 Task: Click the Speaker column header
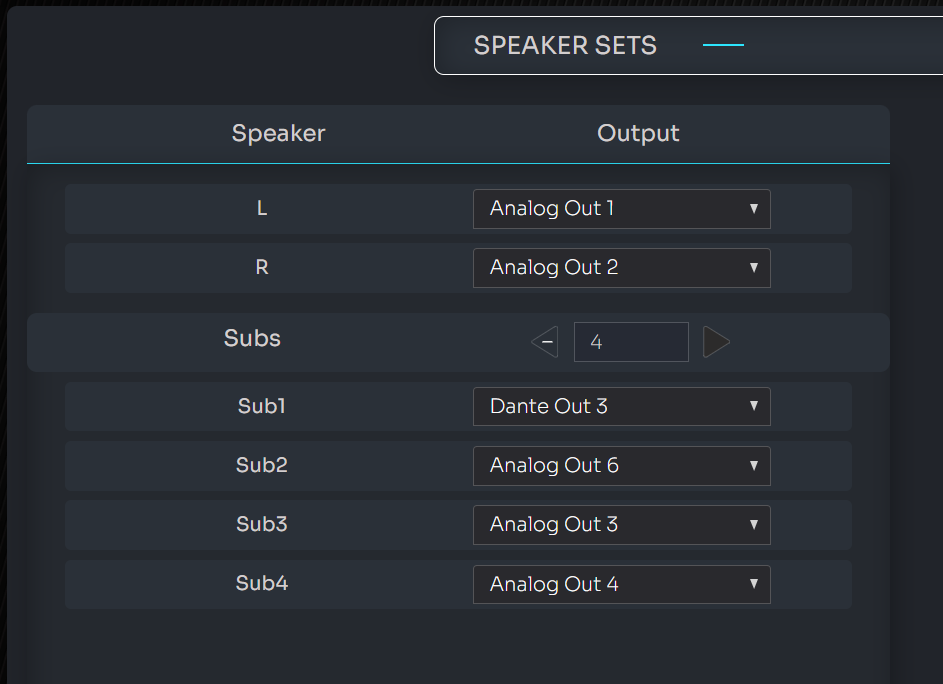(x=278, y=133)
